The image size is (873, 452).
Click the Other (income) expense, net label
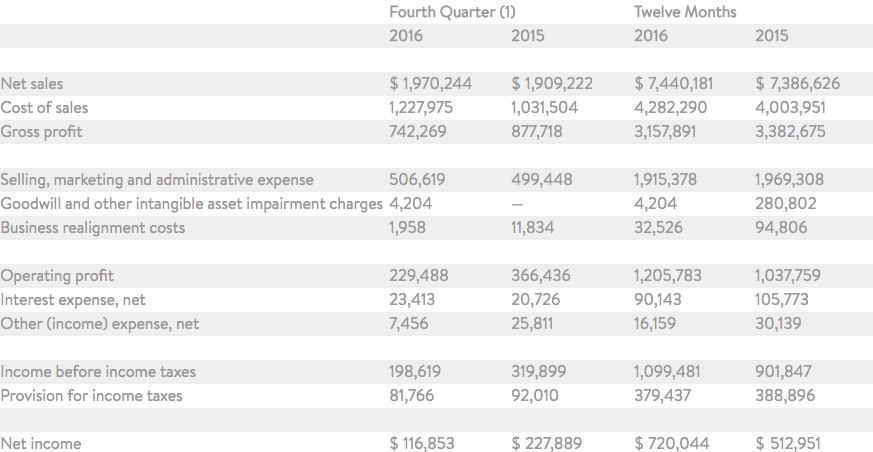(100, 323)
